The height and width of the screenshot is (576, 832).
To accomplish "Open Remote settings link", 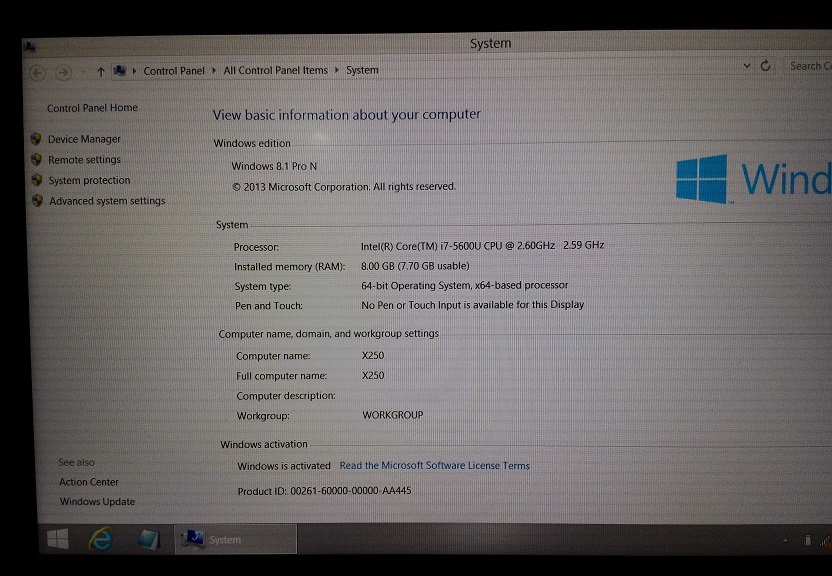I will tap(84, 160).
